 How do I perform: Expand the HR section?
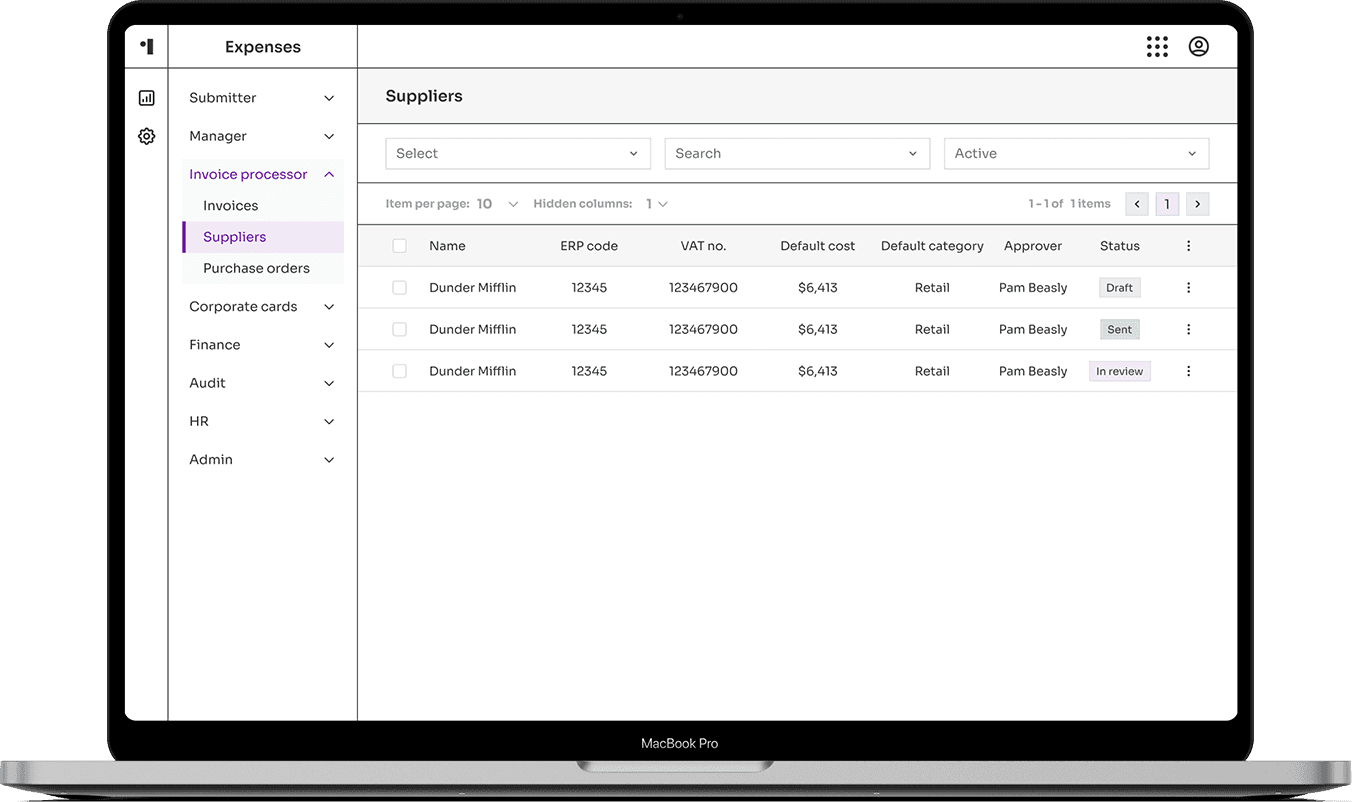coord(263,422)
